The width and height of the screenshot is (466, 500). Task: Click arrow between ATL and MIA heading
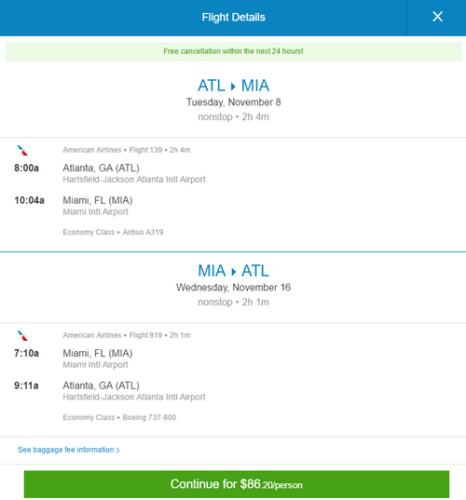click(x=233, y=87)
